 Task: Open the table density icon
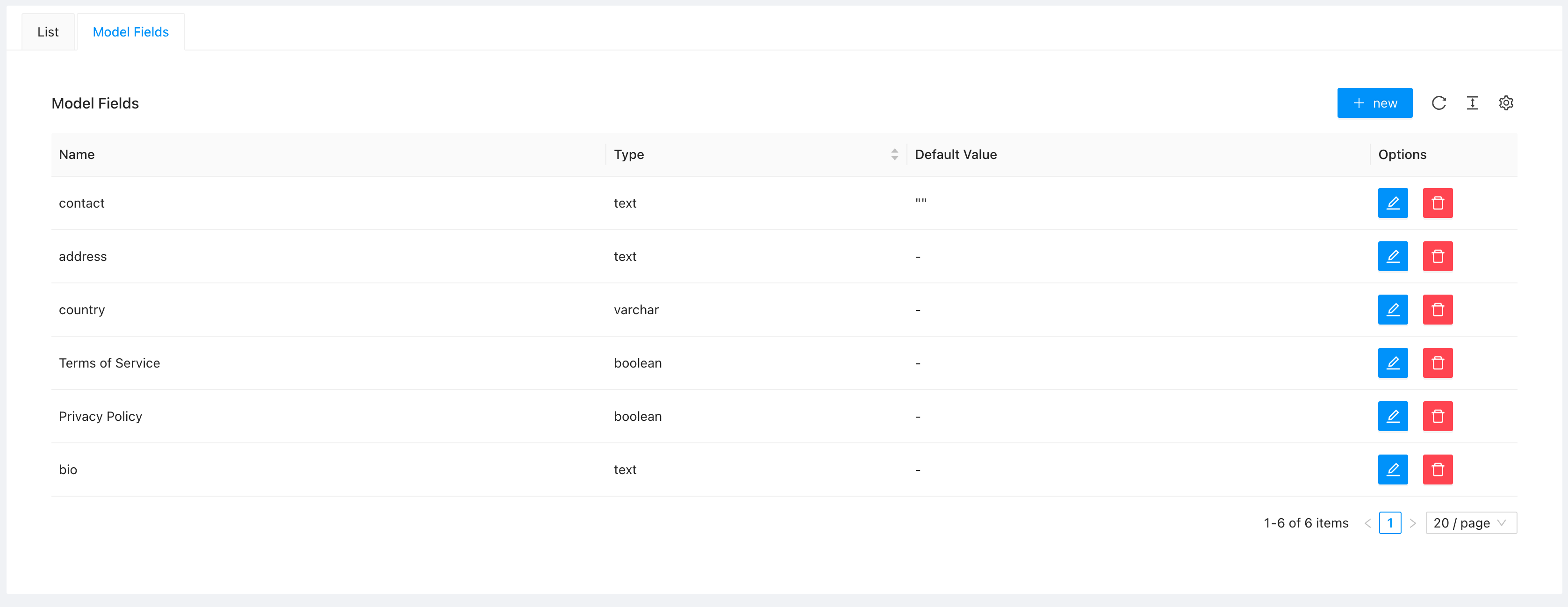click(1472, 103)
